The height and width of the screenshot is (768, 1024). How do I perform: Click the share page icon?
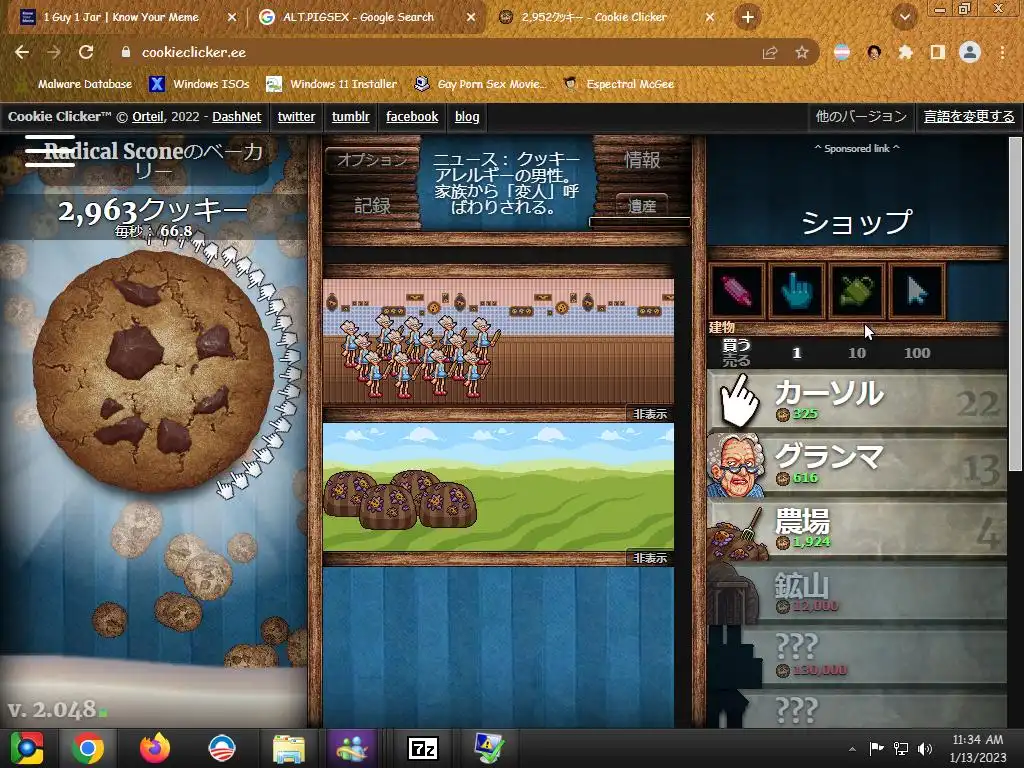770,52
